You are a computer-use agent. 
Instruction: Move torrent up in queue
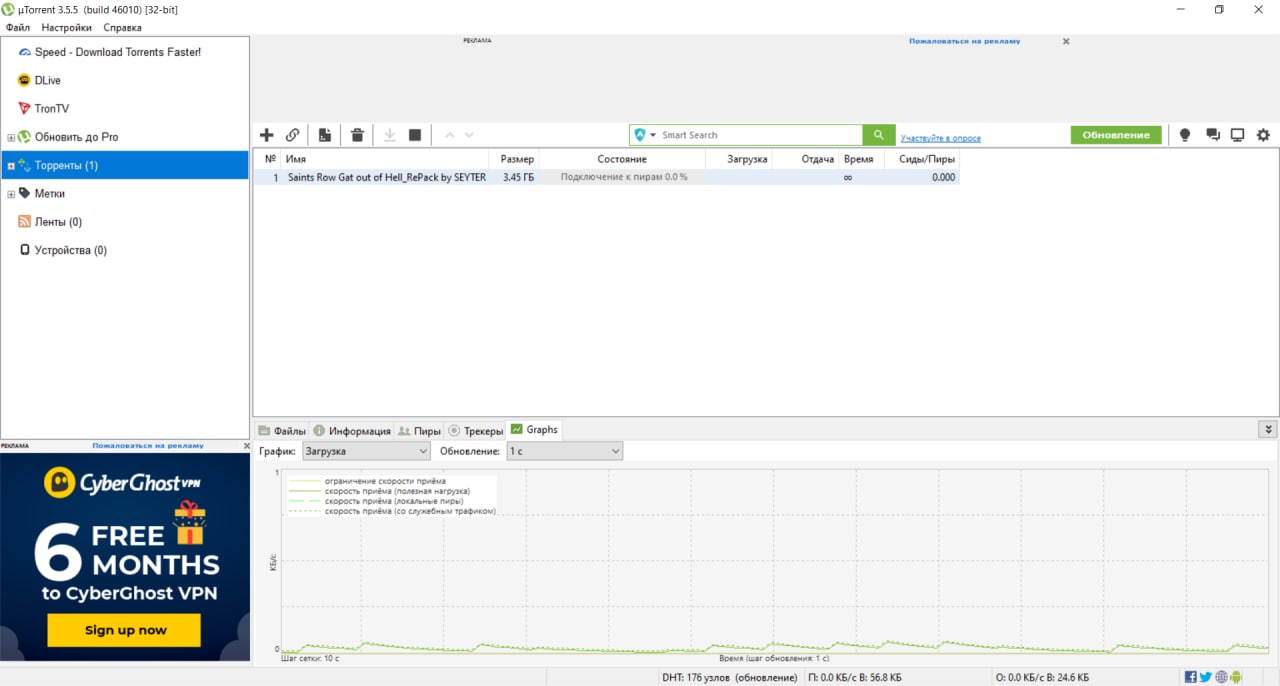pos(449,135)
